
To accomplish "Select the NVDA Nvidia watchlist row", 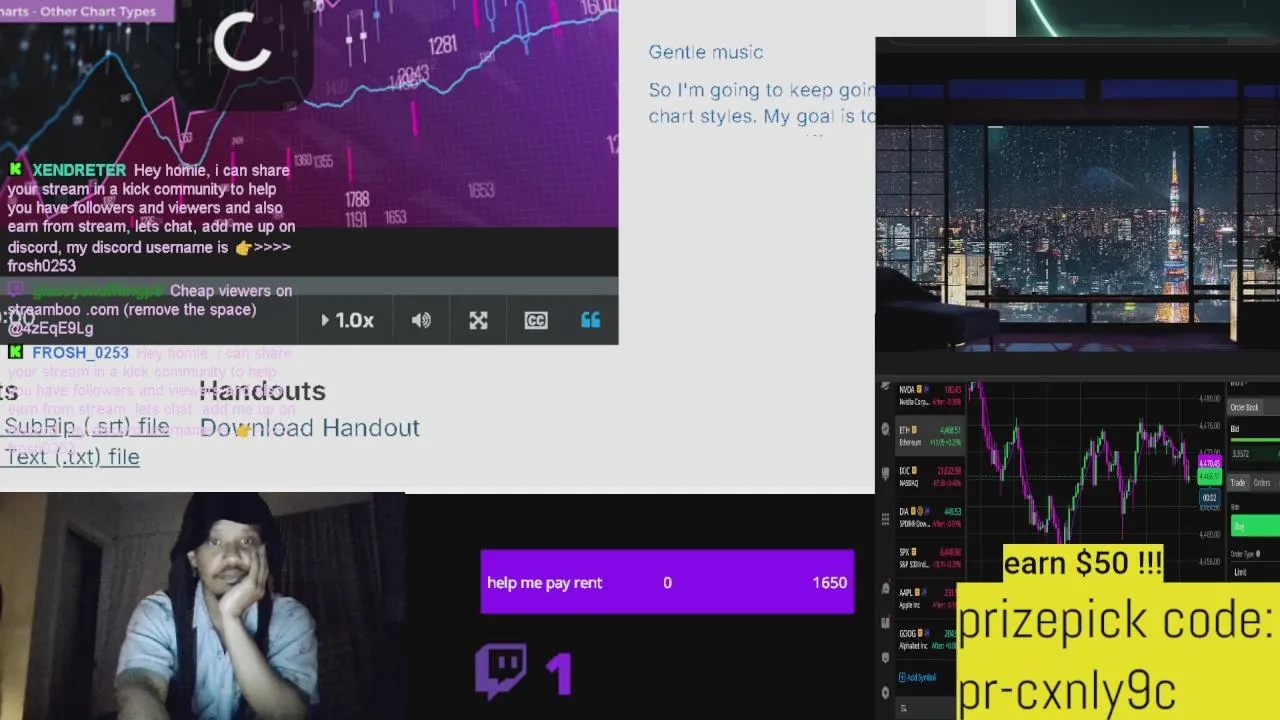I will 929,395.
